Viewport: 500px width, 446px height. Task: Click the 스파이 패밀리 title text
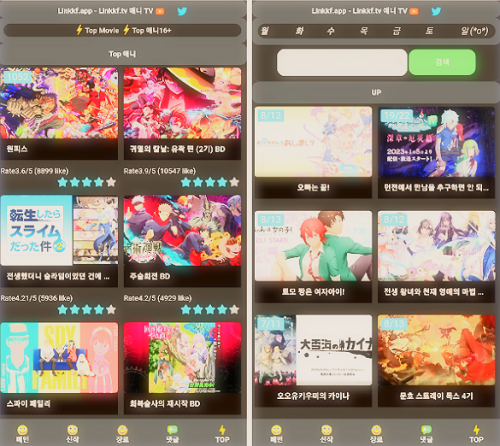tap(29, 404)
